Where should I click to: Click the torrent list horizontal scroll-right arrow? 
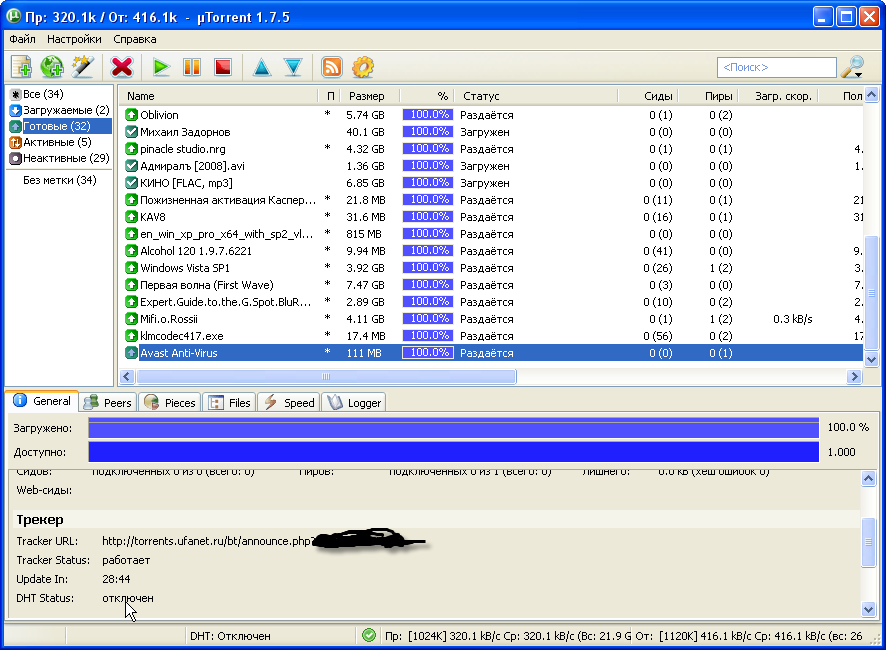coord(854,376)
